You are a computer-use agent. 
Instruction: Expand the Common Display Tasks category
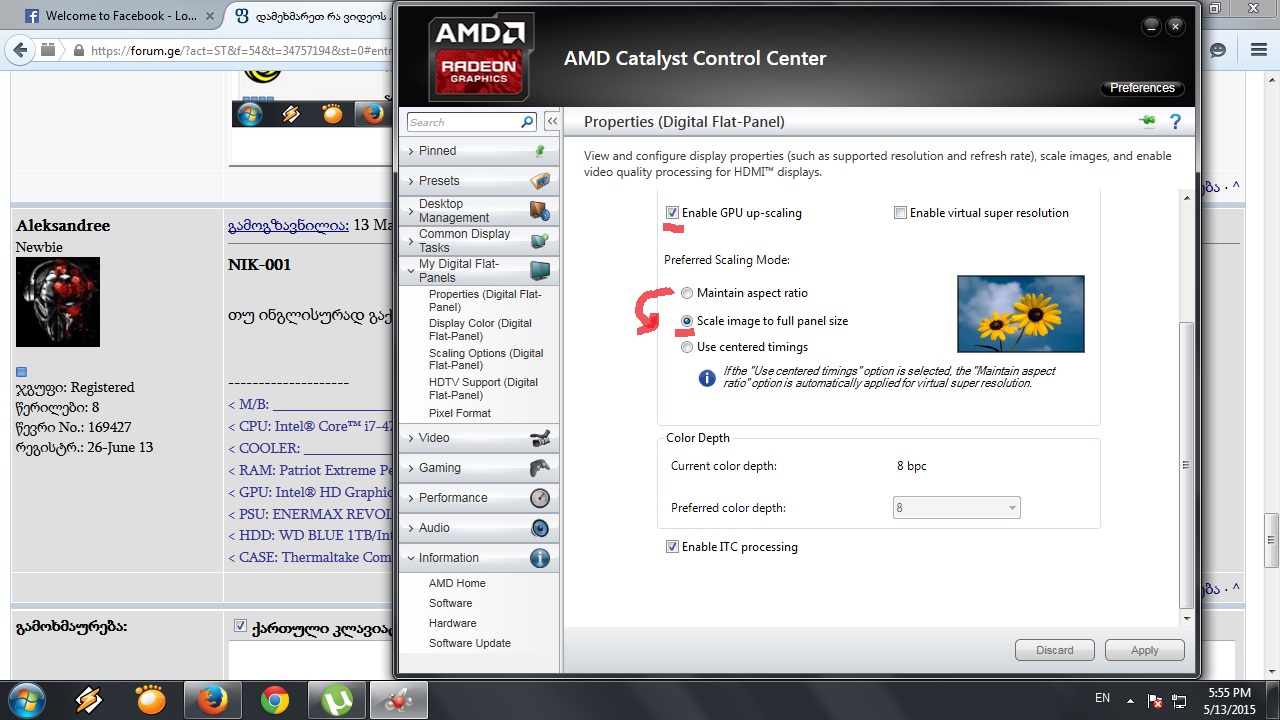pos(411,241)
